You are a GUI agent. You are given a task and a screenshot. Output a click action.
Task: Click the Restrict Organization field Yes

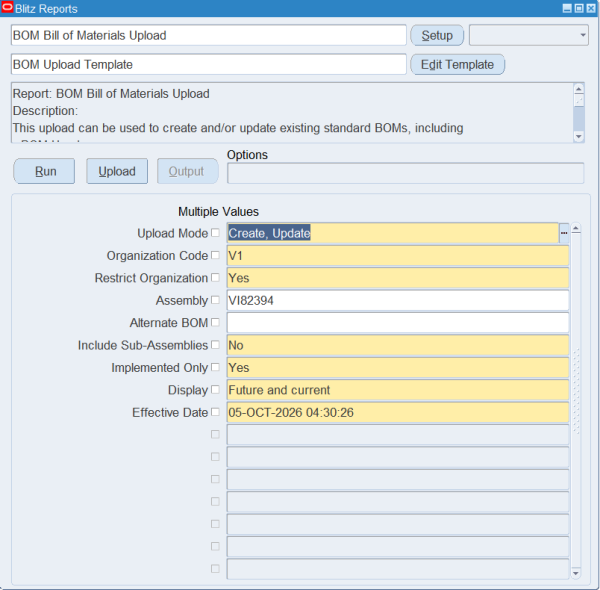tap(398, 278)
